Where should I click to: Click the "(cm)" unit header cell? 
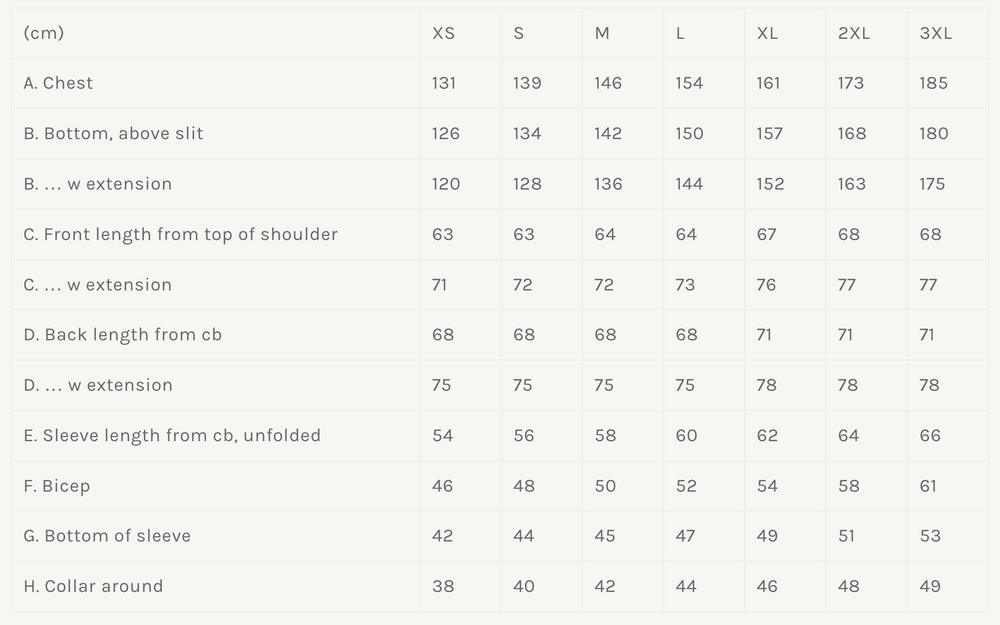click(44, 33)
